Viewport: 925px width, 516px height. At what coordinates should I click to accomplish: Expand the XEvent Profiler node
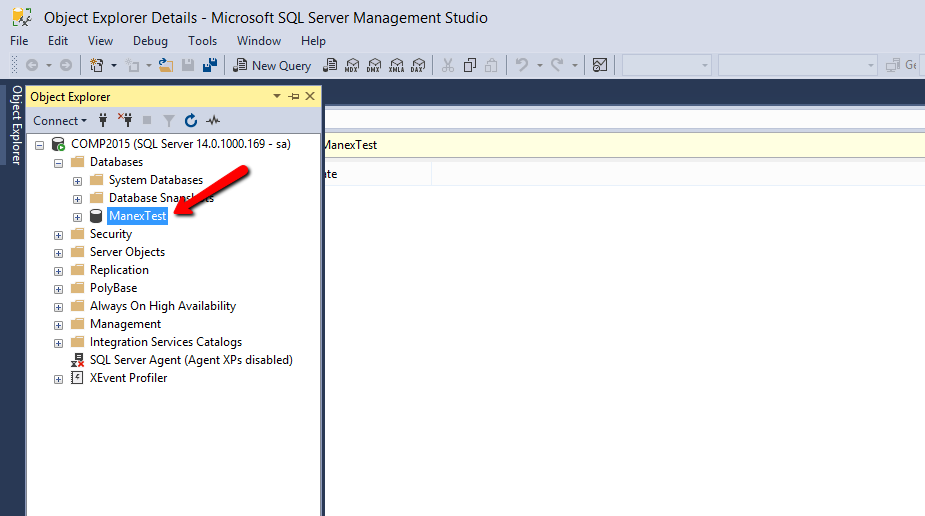(x=58, y=379)
